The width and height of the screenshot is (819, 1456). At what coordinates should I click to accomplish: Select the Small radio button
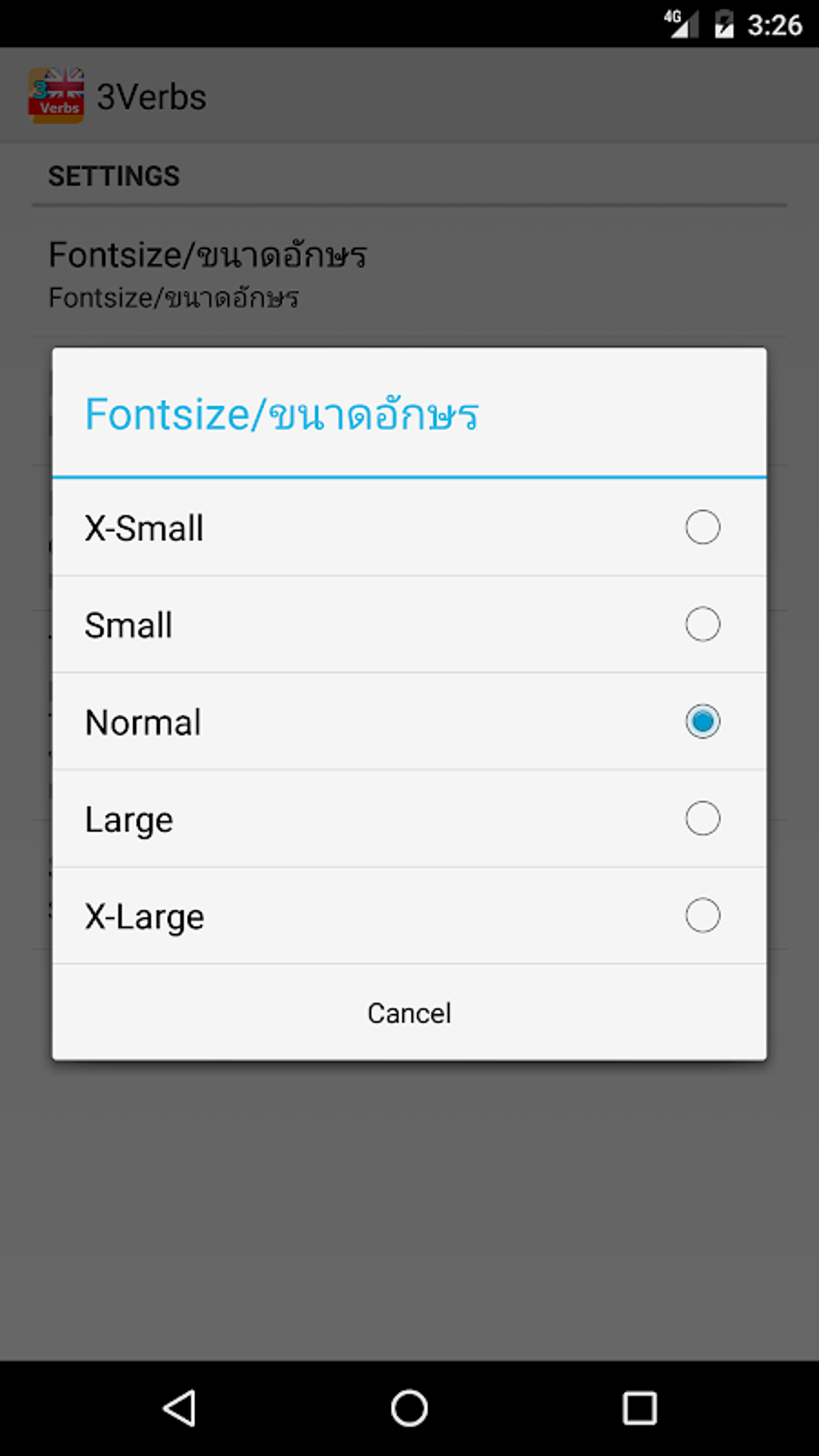[703, 625]
